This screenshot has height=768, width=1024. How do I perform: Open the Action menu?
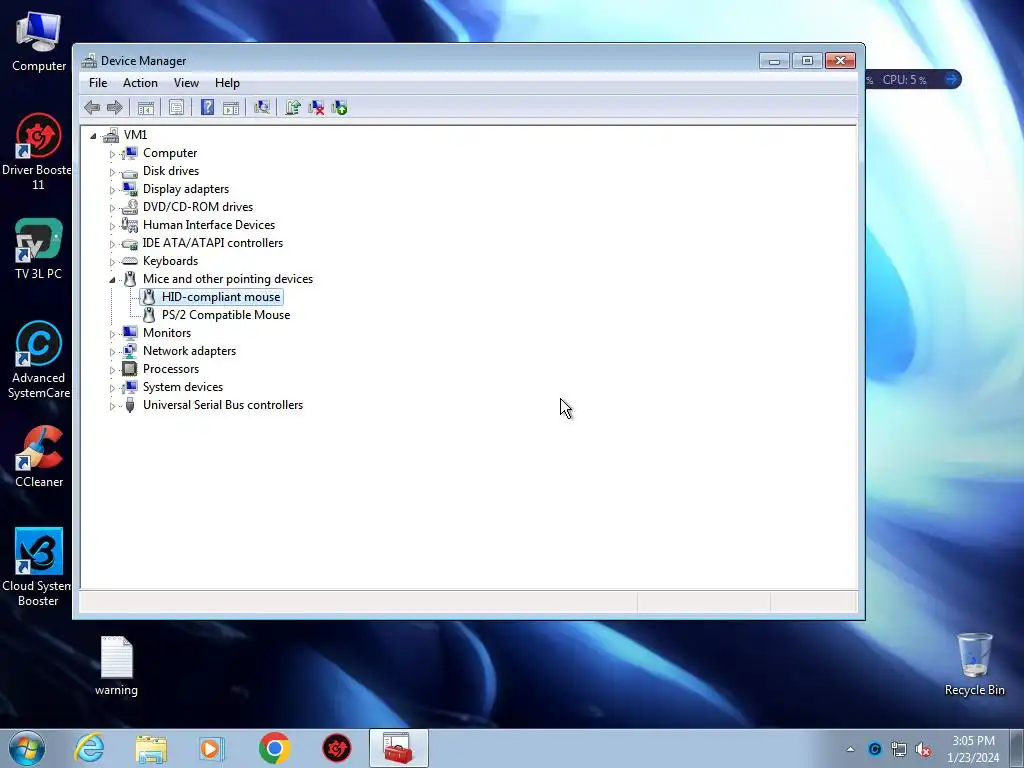[140, 83]
